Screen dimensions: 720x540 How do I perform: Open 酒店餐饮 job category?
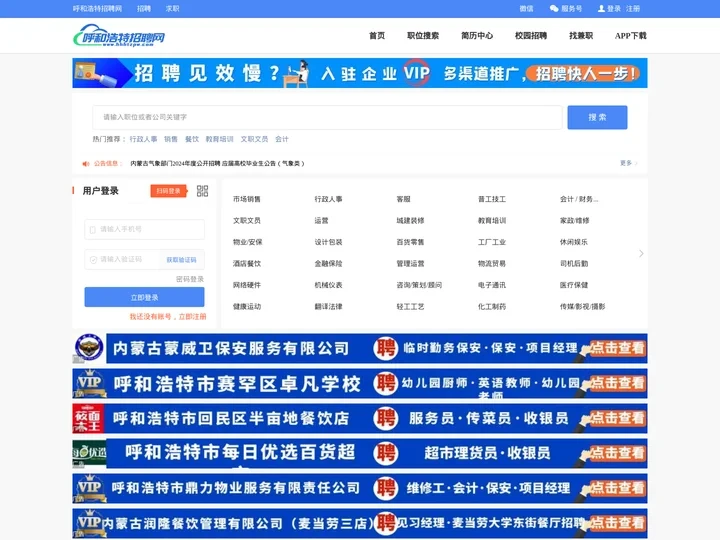(x=247, y=264)
